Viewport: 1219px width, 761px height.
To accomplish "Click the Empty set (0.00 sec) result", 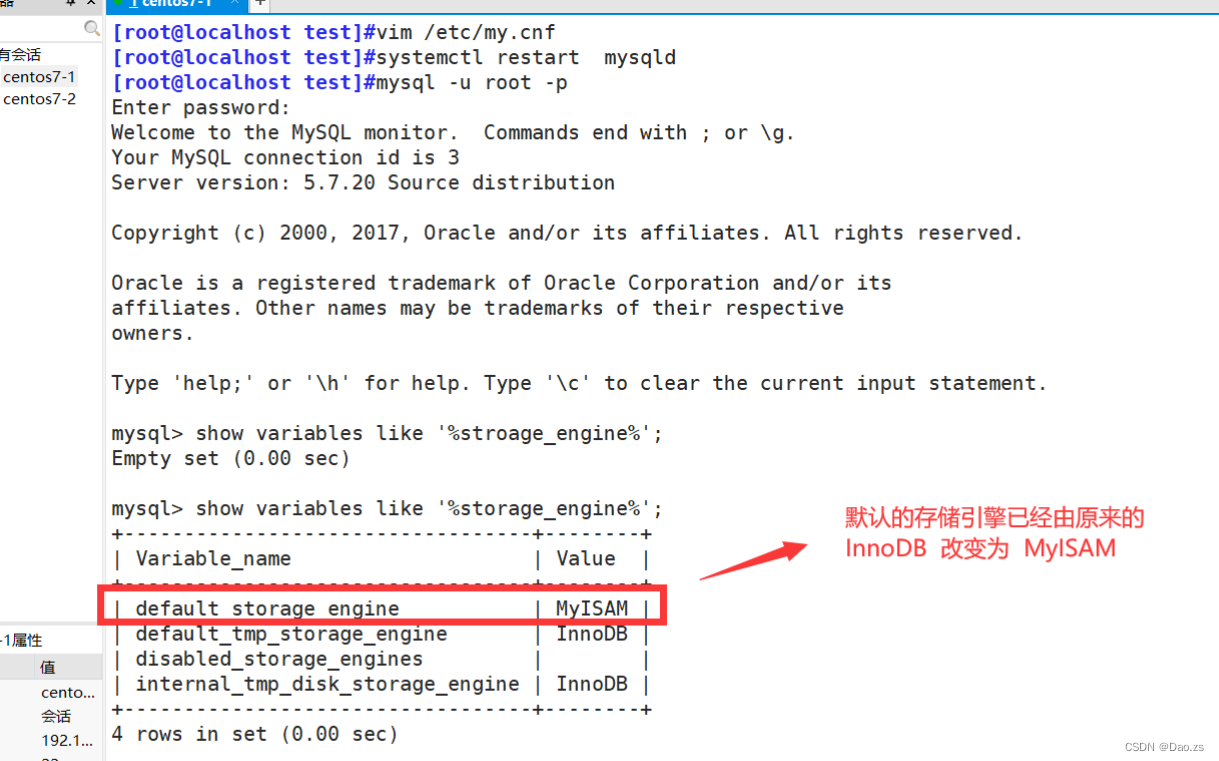I will point(231,458).
